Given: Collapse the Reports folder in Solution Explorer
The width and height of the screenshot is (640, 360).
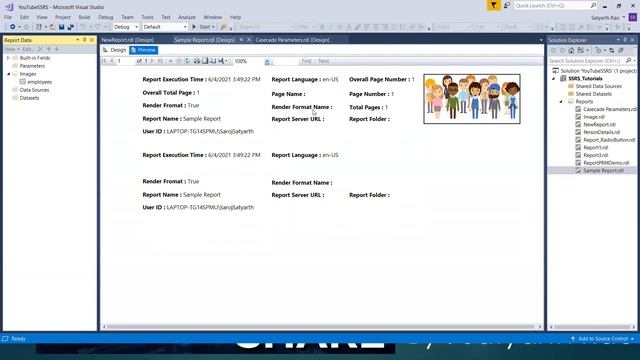Looking at the screenshot, I should (x=561, y=101).
